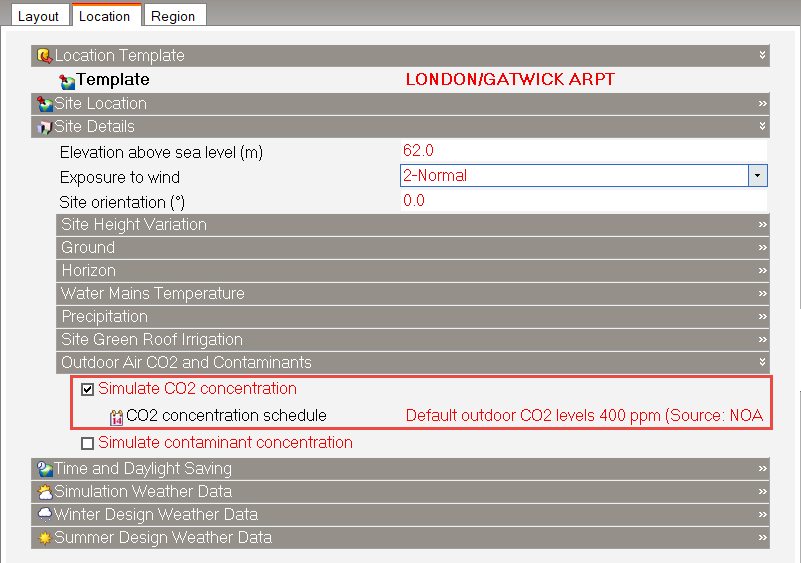This screenshot has height=563, width=801.
Task: Switch to the Region tab
Action: pos(173,16)
